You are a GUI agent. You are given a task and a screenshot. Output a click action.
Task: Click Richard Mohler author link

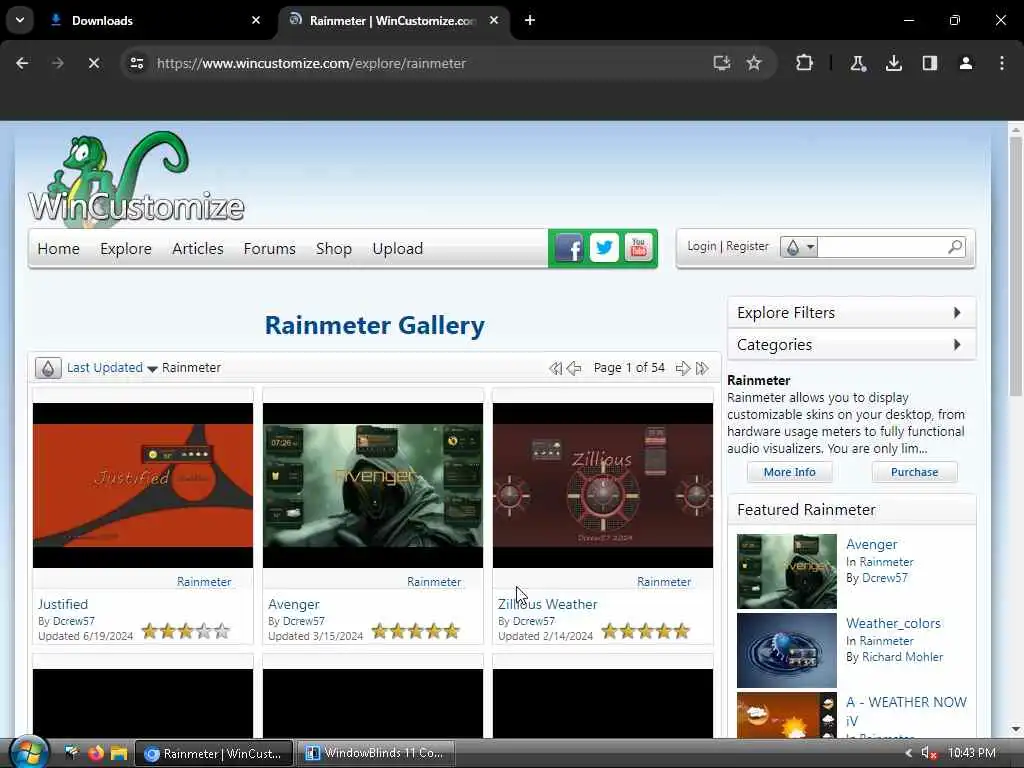pyautogui.click(x=902, y=657)
